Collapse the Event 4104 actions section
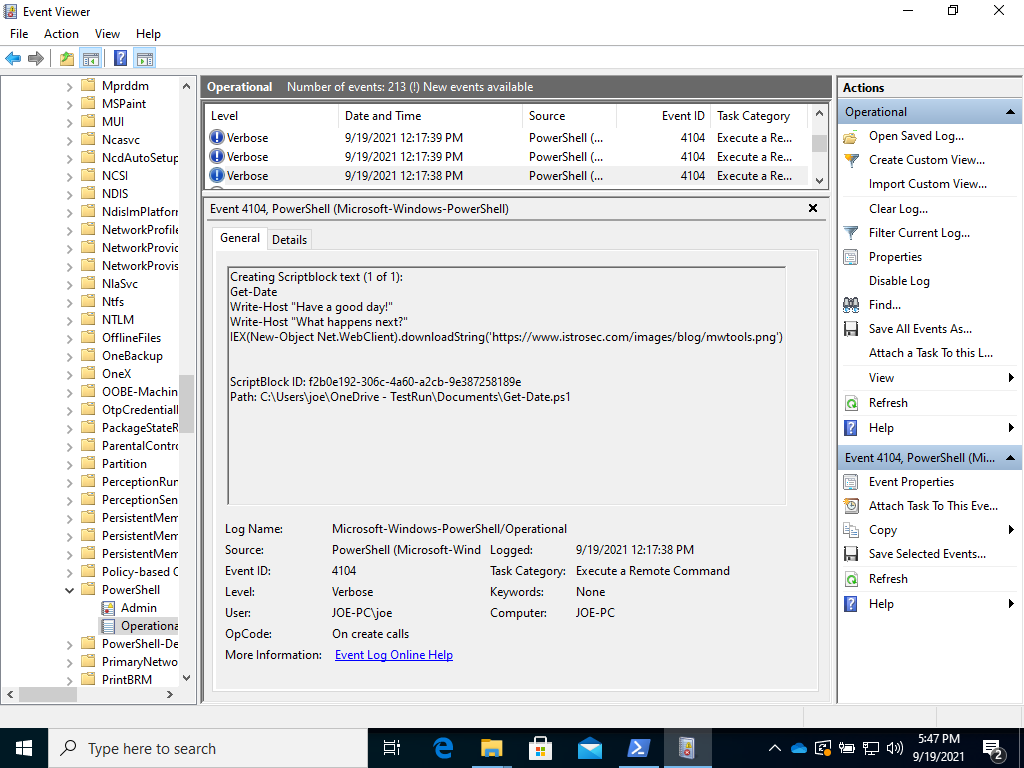Screen dimensions: 1024x768 click(x=1010, y=458)
